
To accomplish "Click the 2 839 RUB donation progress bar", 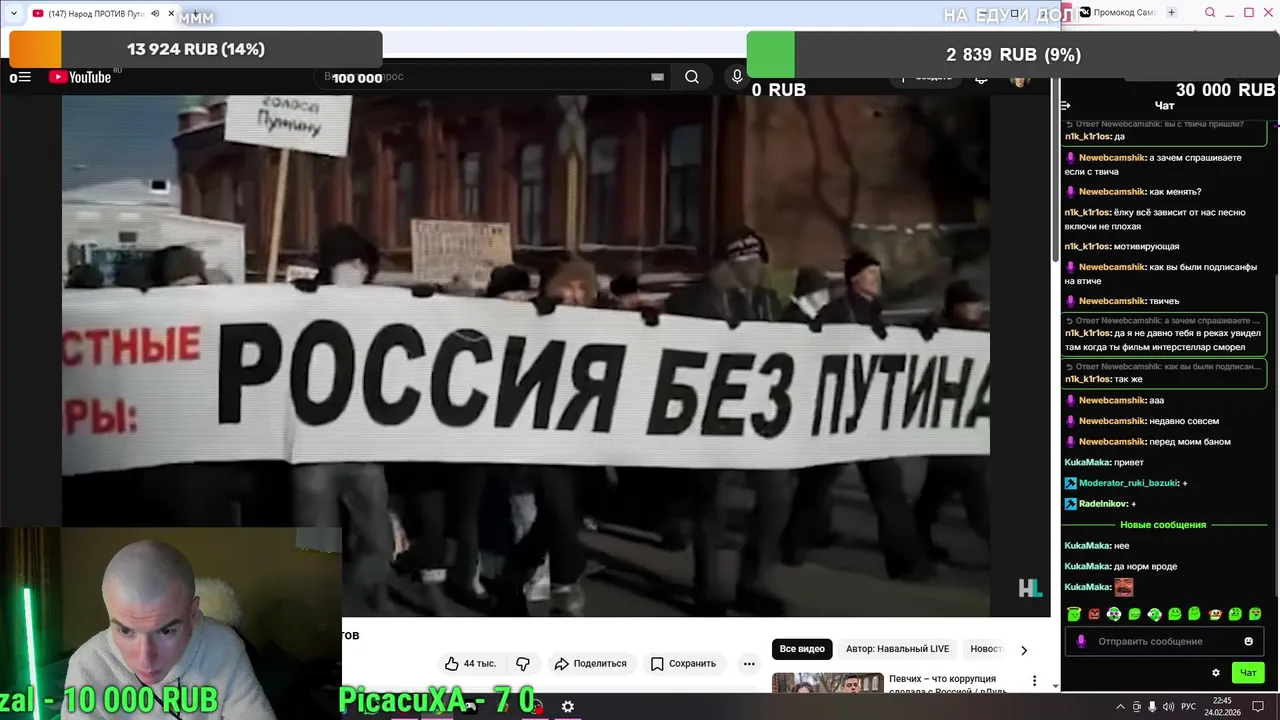I will click(1013, 55).
